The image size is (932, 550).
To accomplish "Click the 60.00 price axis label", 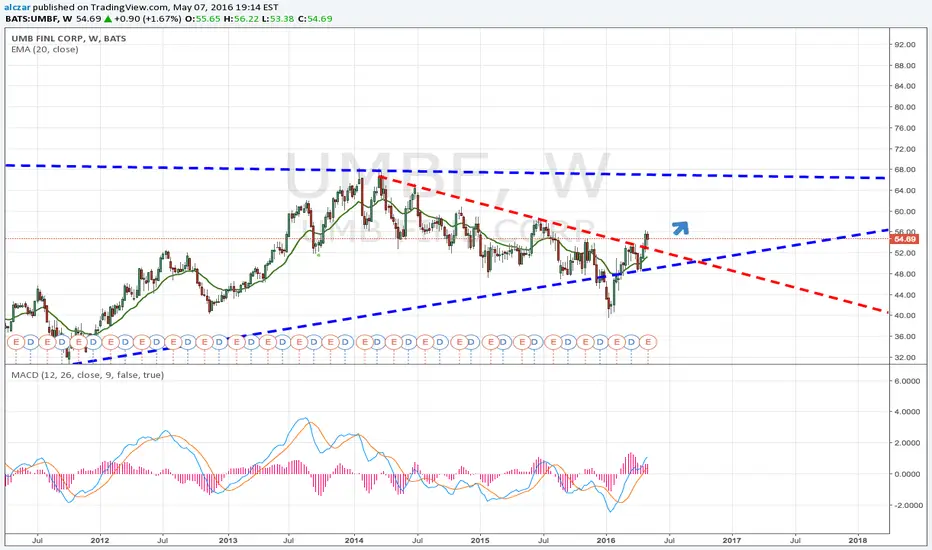I will [x=905, y=211].
